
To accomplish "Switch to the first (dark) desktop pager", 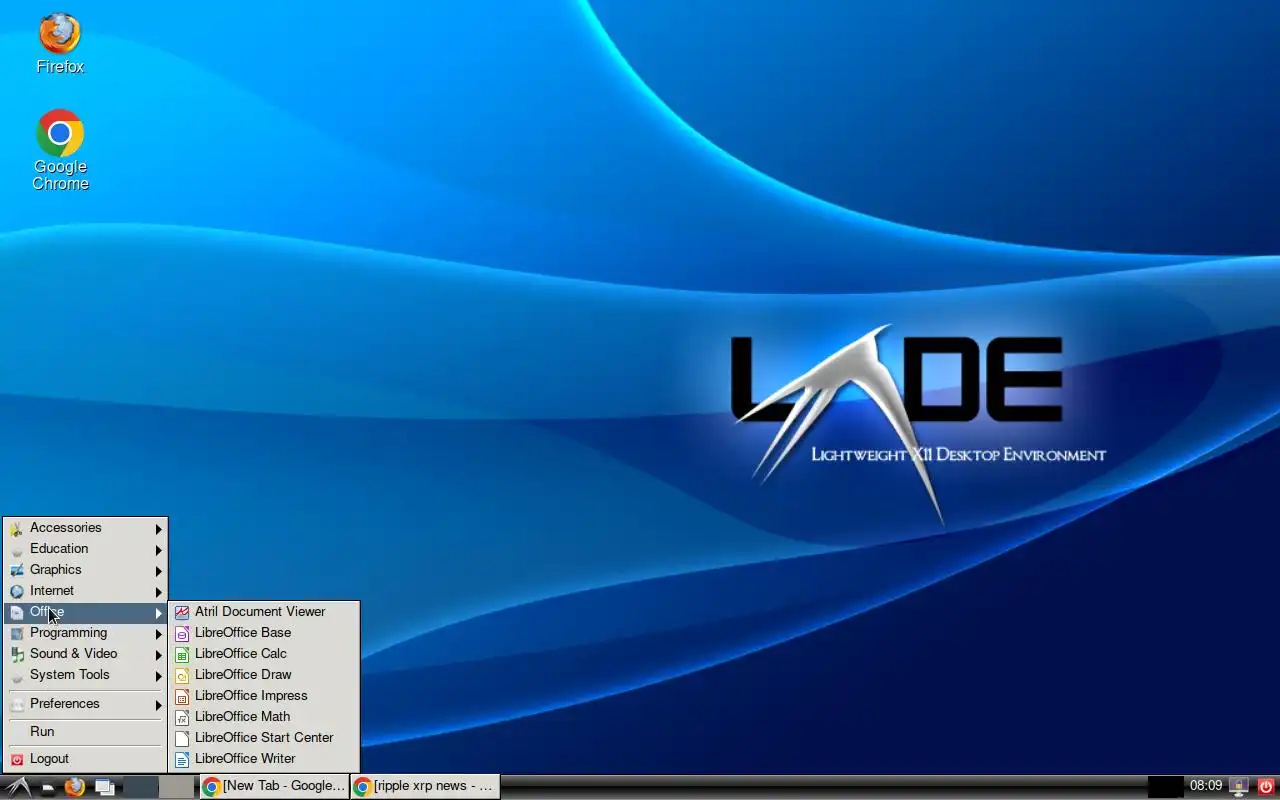I will click(x=140, y=787).
